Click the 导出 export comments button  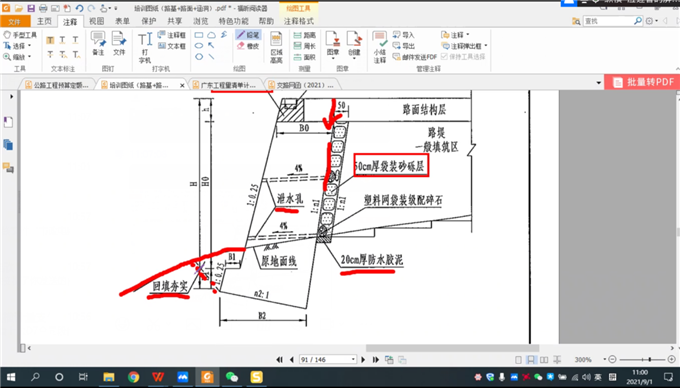coord(404,46)
